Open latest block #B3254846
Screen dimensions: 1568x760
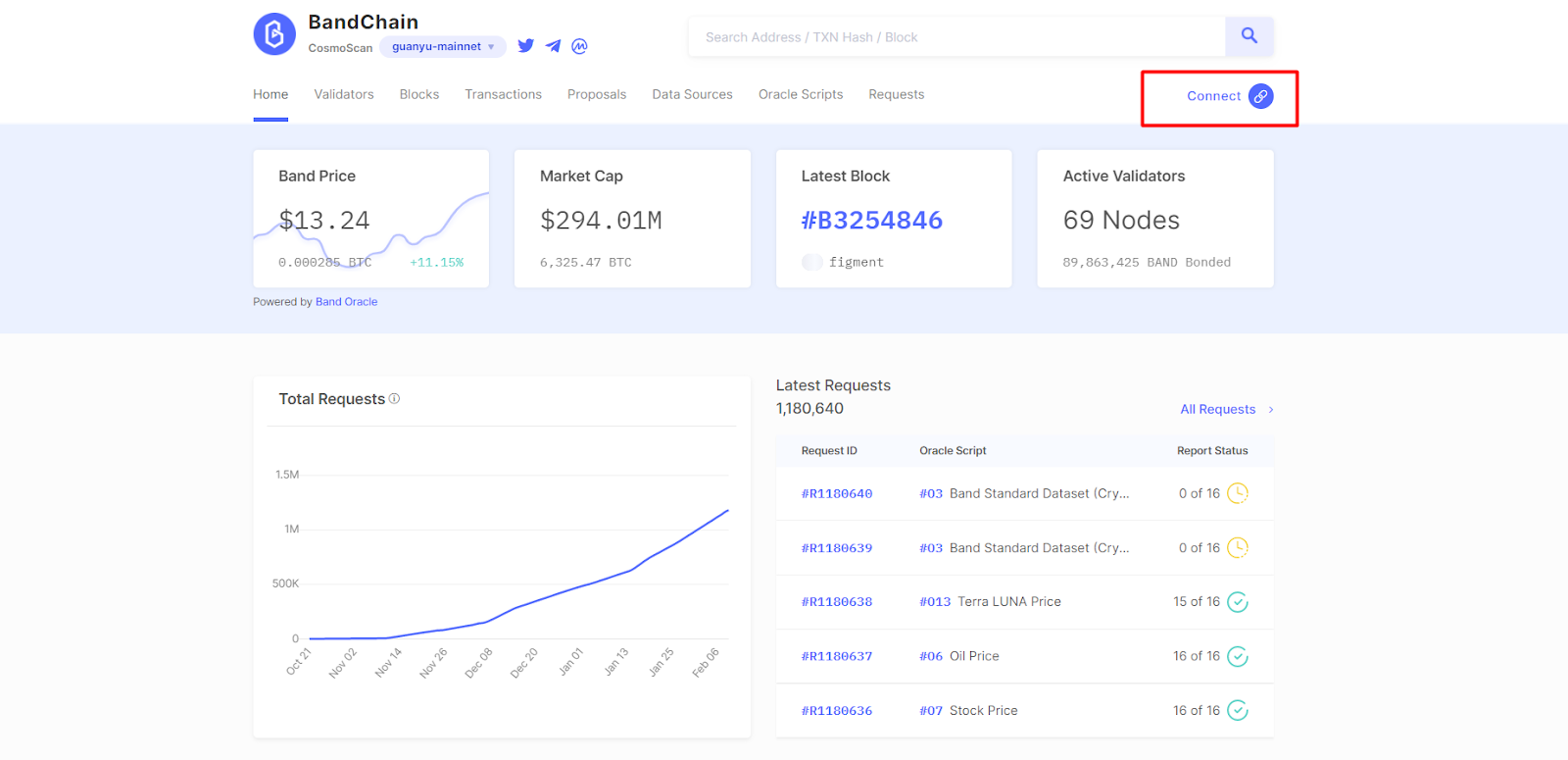[x=872, y=221]
